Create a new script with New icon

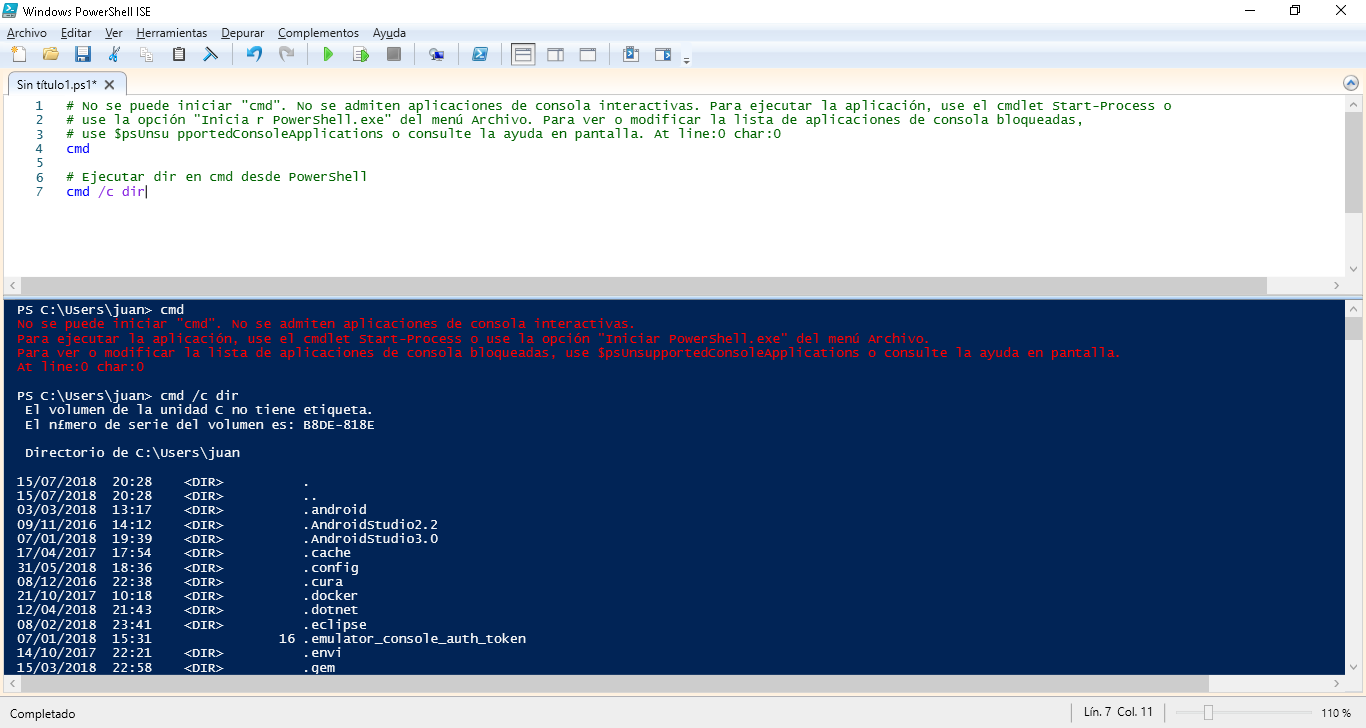[18, 54]
